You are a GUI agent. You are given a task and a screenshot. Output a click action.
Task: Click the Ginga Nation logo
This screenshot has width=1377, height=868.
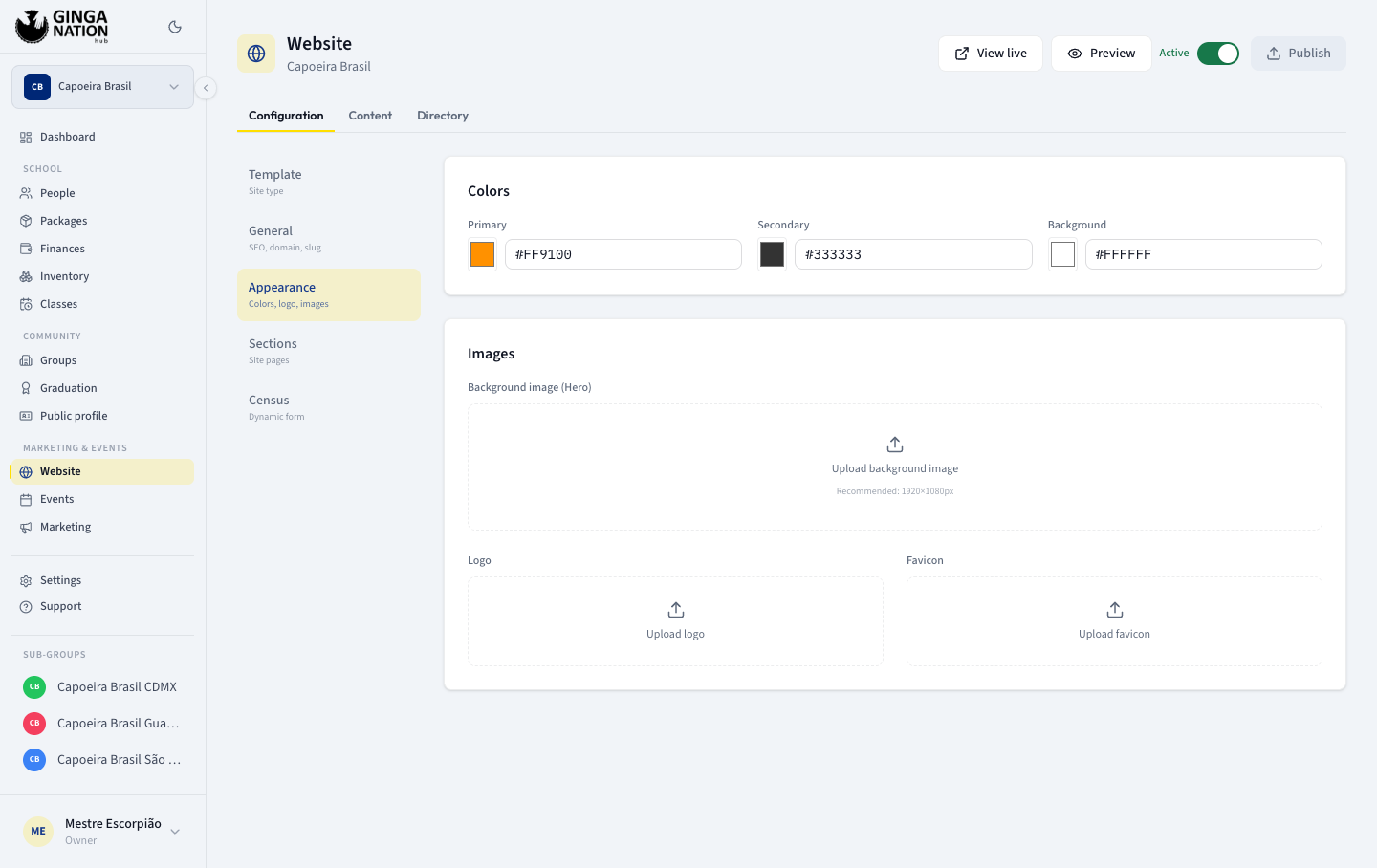click(62, 27)
